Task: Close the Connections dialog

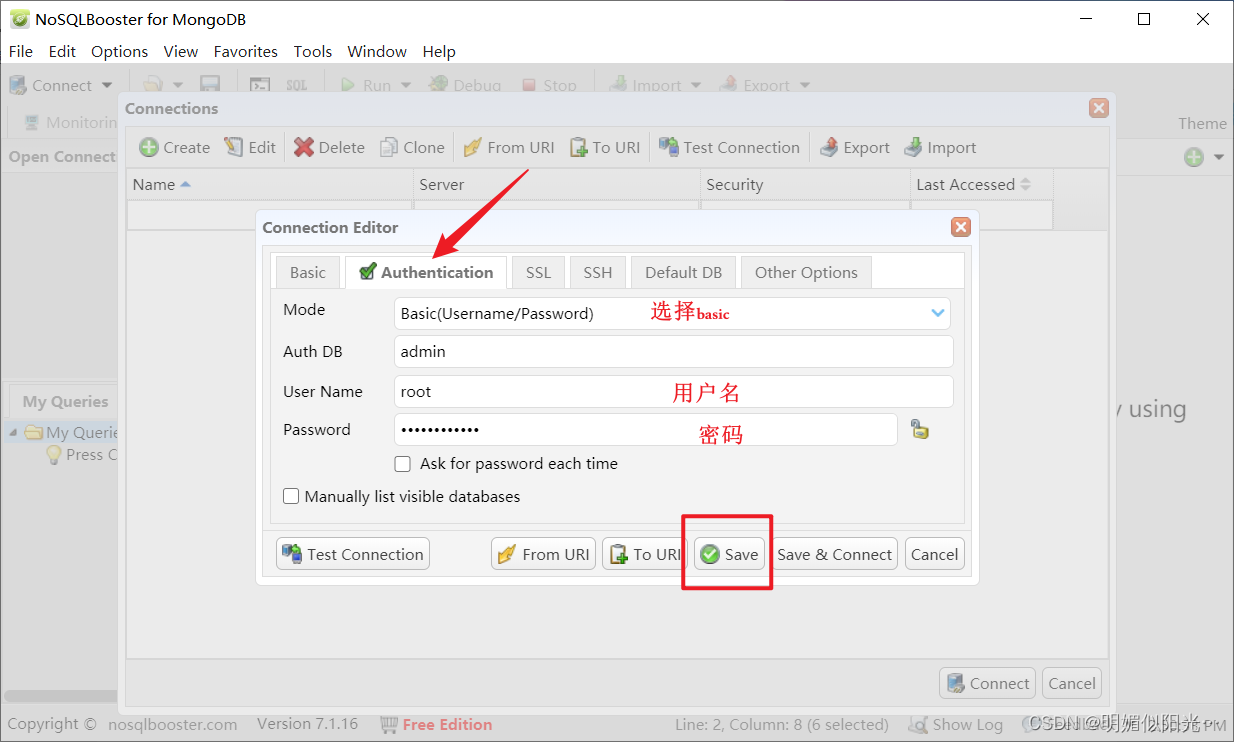Action: [1099, 108]
